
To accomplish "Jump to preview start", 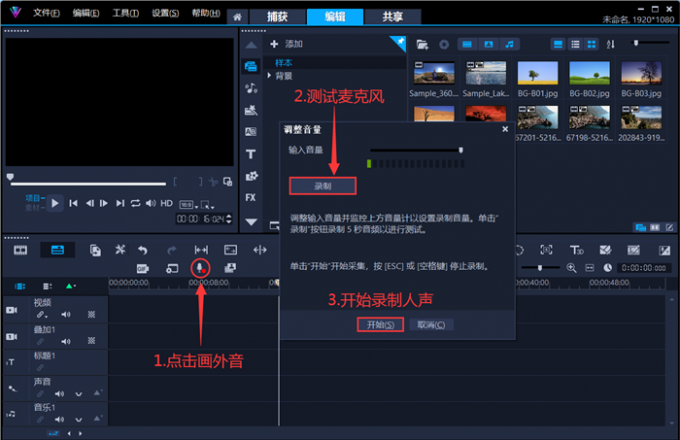I will tap(73, 203).
